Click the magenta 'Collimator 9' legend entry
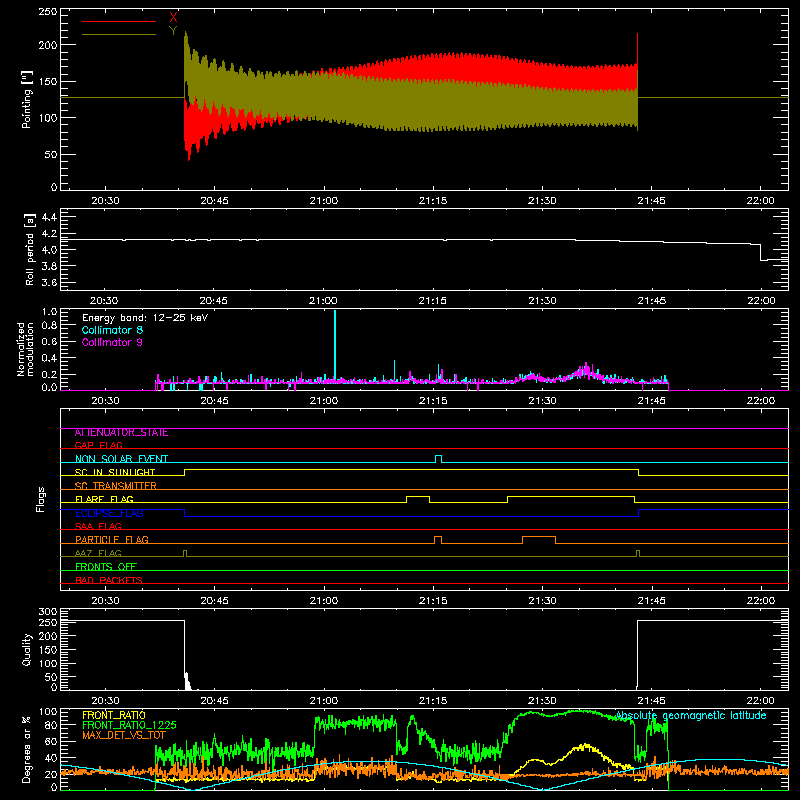 pos(112,342)
